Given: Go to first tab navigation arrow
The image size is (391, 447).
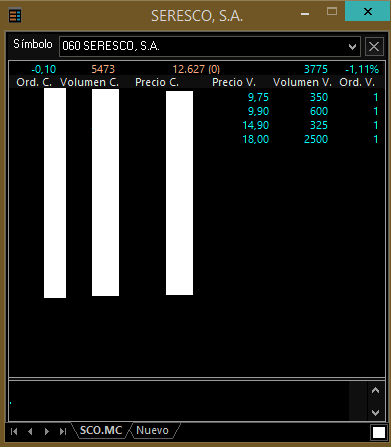Looking at the screenshot, I should click(x=14, y=431).
